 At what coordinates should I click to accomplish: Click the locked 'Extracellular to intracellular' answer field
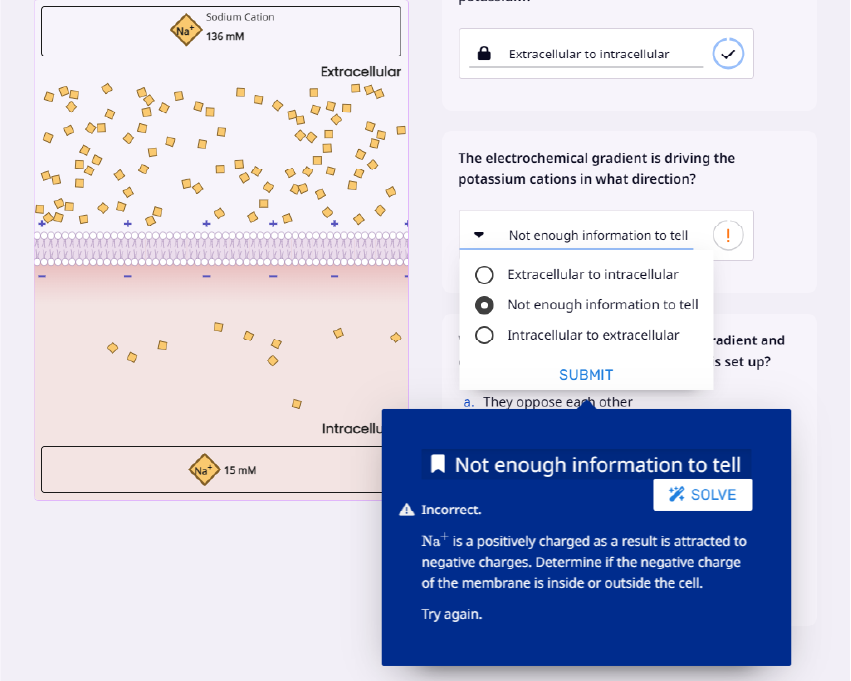(x=586, y=54)
